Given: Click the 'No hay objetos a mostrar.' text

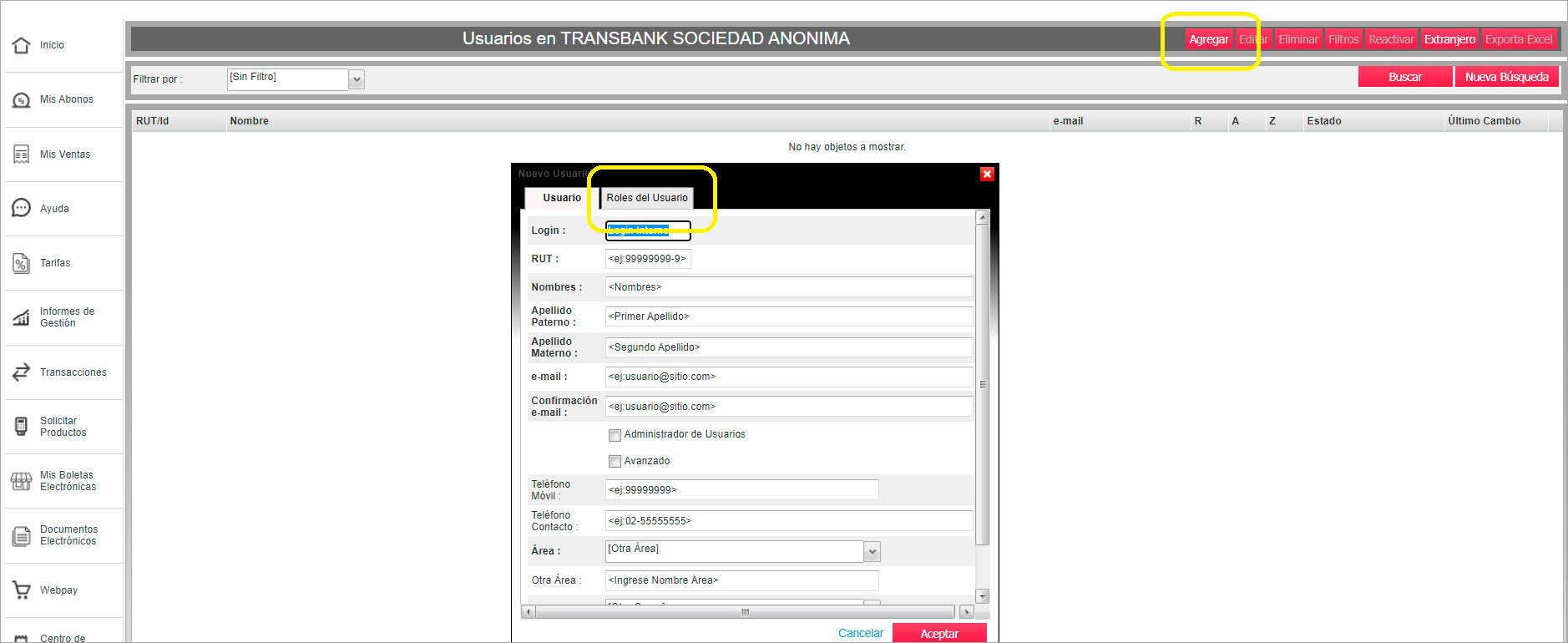Looking at the screenshot, I should tap(847, 147).
